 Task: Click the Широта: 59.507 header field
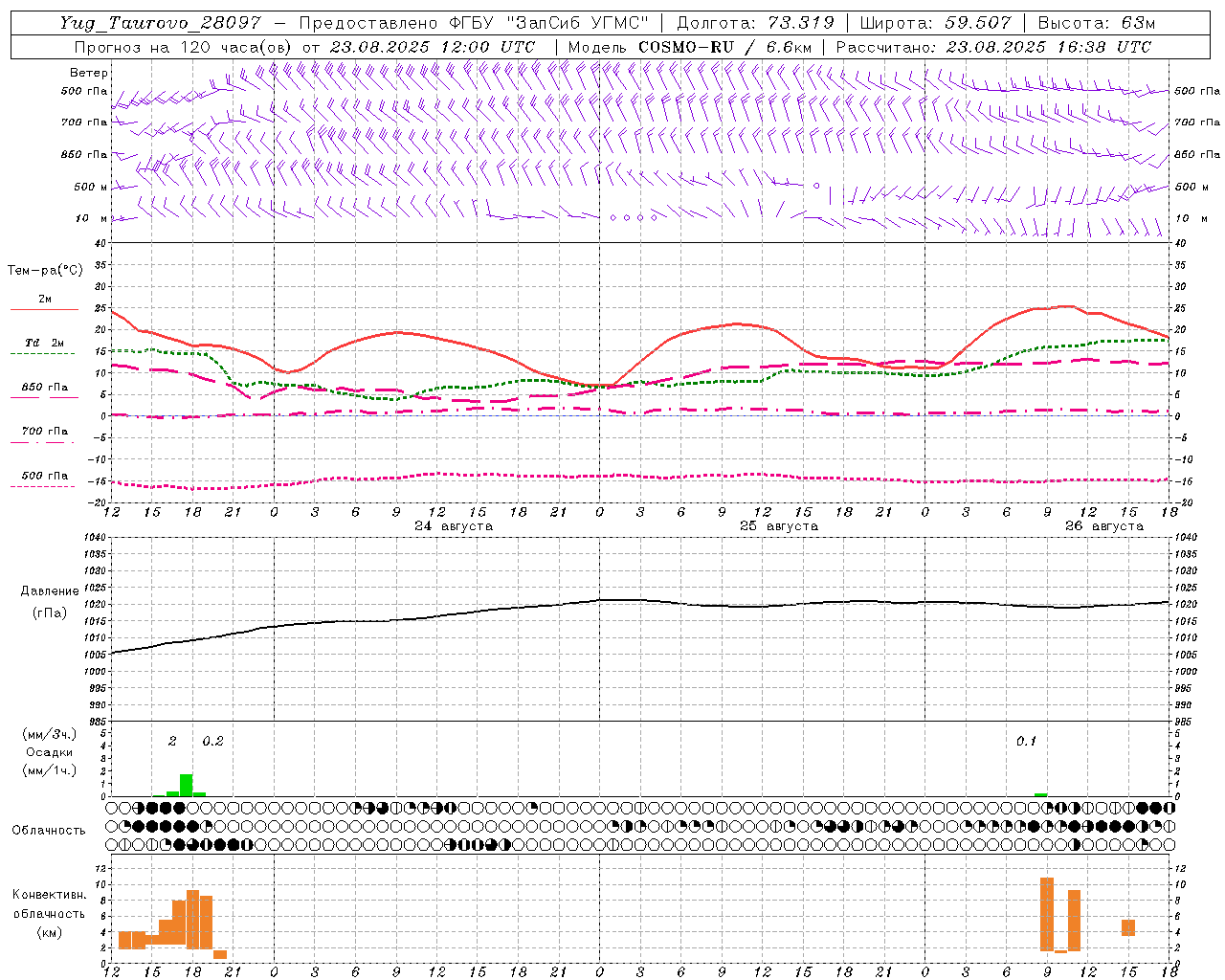tap(934, 23)
